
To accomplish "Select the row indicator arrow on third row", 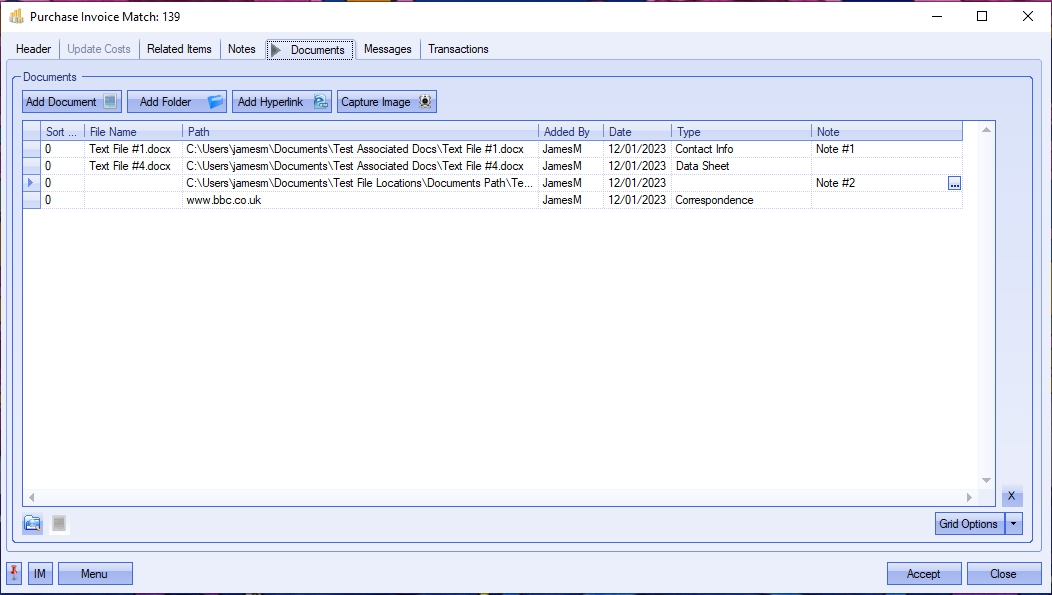I will (x=31, y=183).
